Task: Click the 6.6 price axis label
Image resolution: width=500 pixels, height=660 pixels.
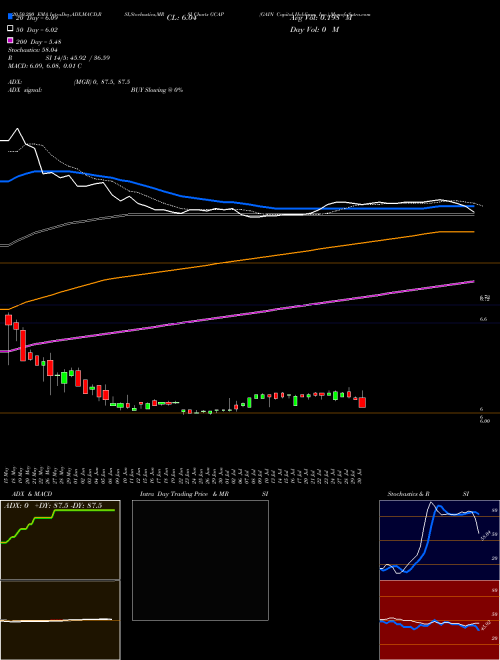Action: pos(483,319)
